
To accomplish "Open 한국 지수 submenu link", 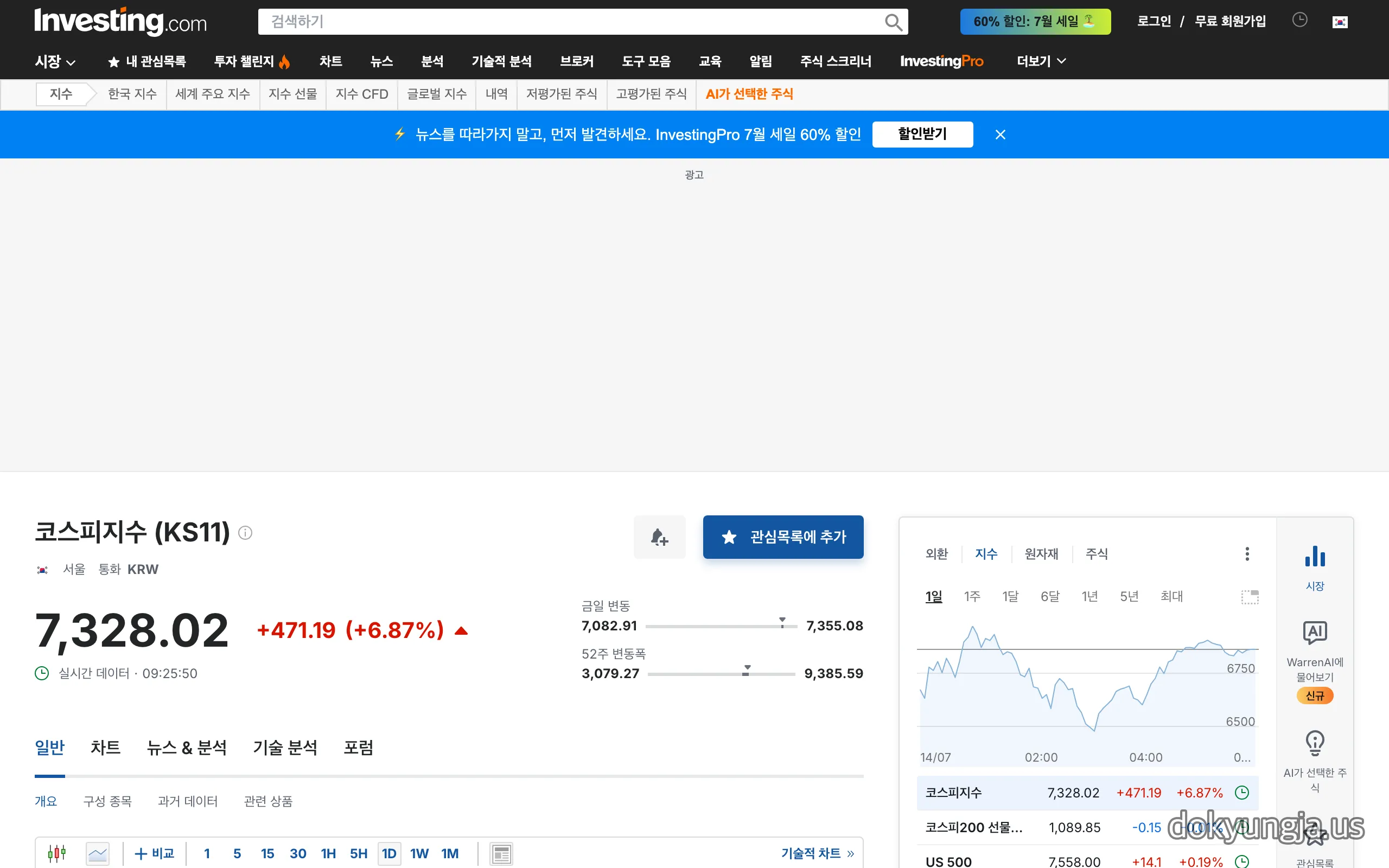I will coord(132,94).
